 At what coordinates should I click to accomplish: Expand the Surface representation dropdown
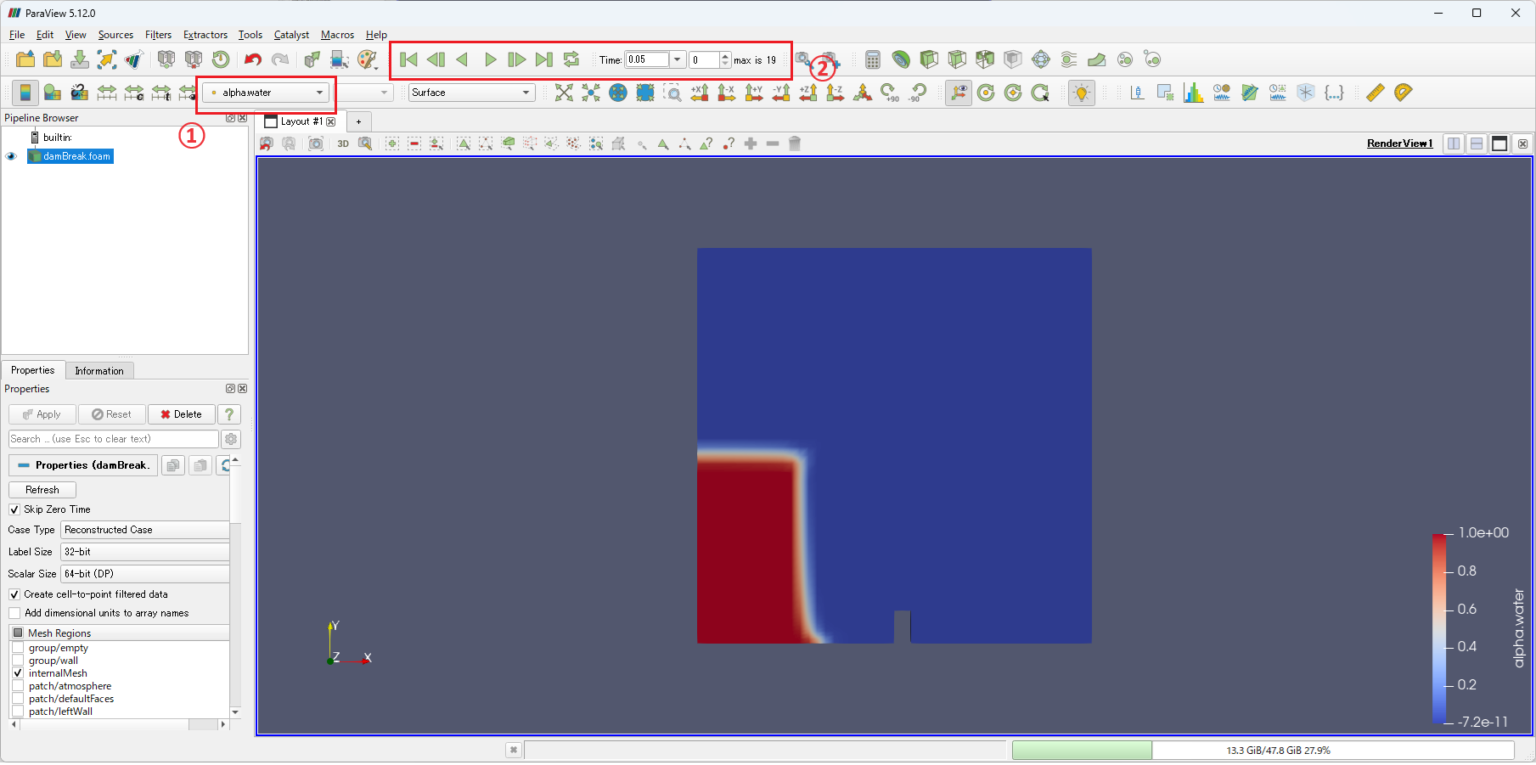(471, 93)
